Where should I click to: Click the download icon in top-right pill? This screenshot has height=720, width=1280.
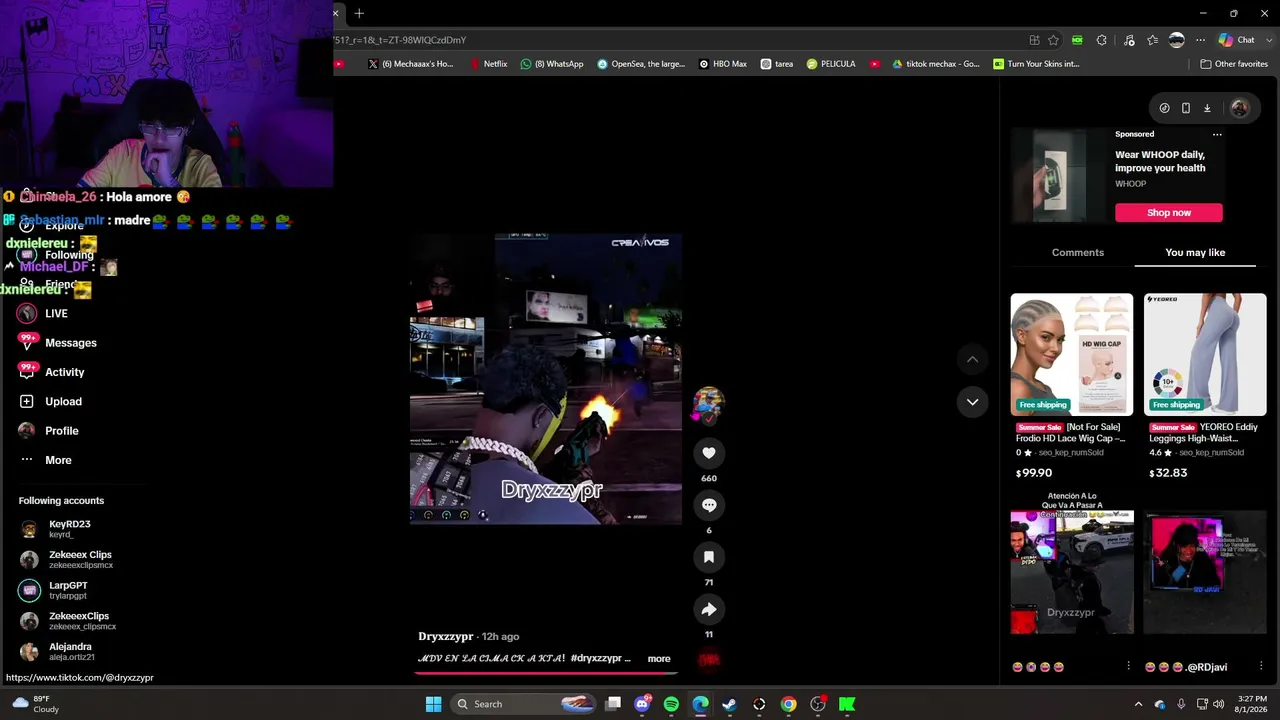point(1207,108)
